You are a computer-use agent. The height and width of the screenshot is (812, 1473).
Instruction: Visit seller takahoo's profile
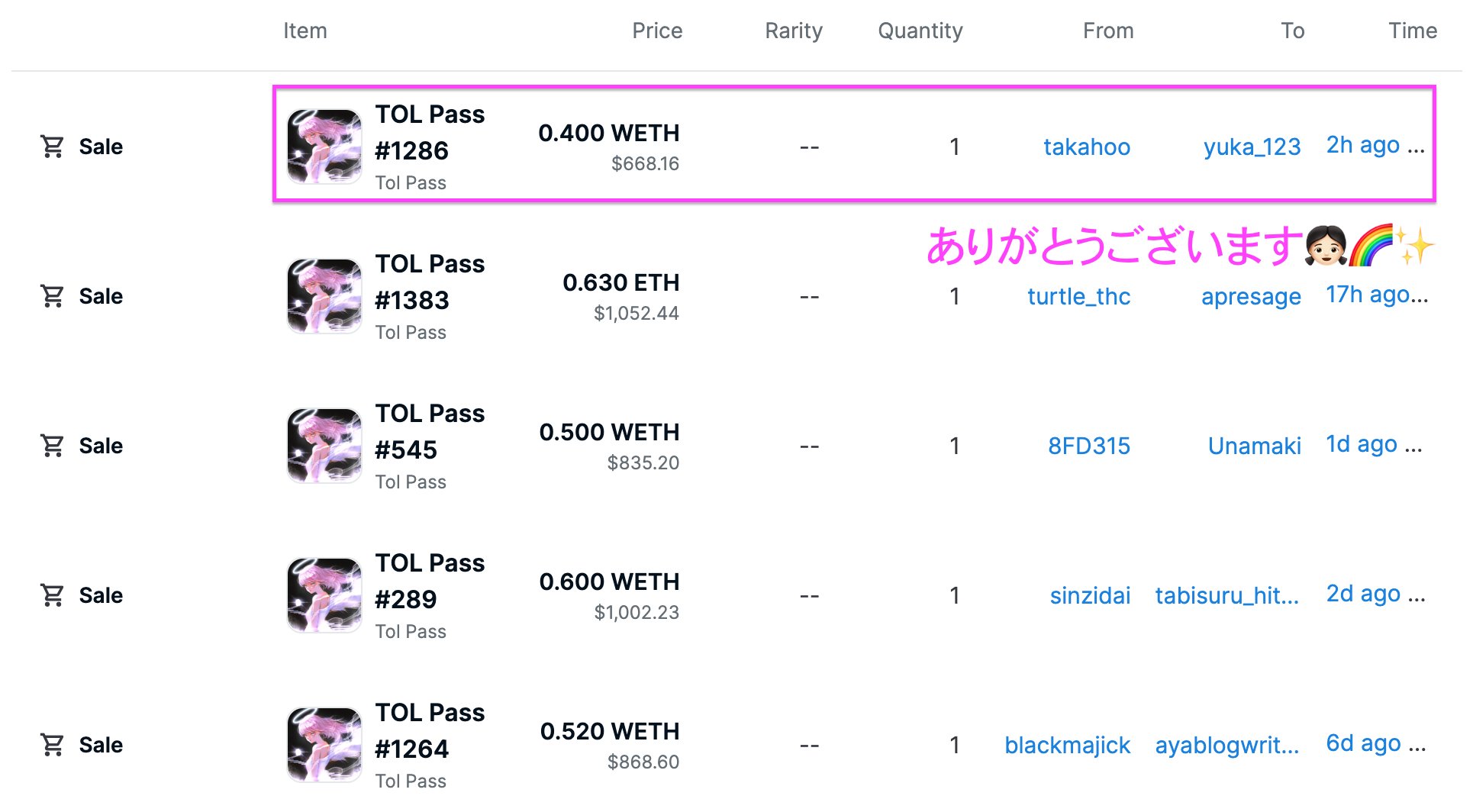(1087, 147)
